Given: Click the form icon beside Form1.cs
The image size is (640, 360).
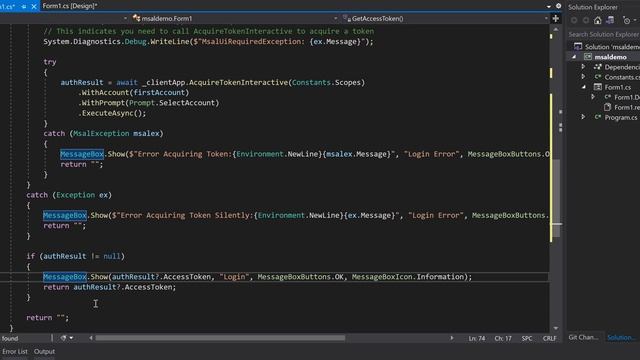Looking at the screenshot, I should [x=598, y=87].
